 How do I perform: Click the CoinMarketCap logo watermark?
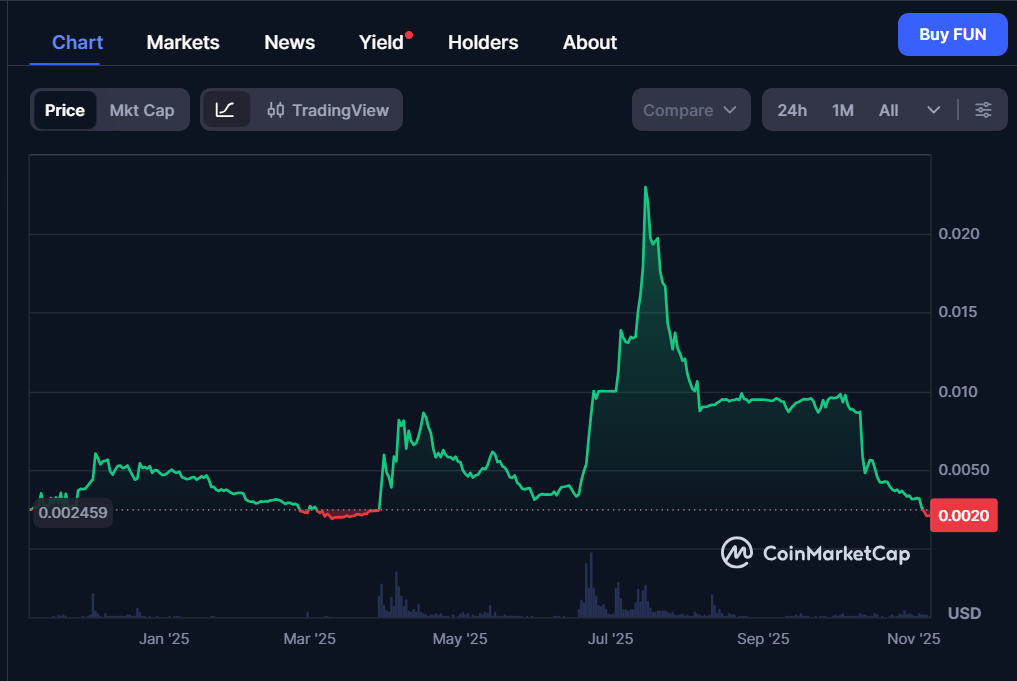click(816, 553)
